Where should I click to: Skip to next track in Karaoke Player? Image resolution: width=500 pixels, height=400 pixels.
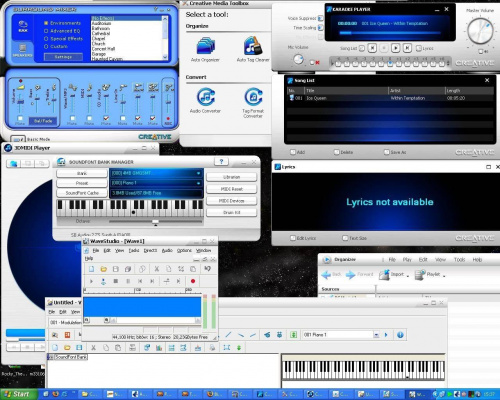tap(407, 48)
